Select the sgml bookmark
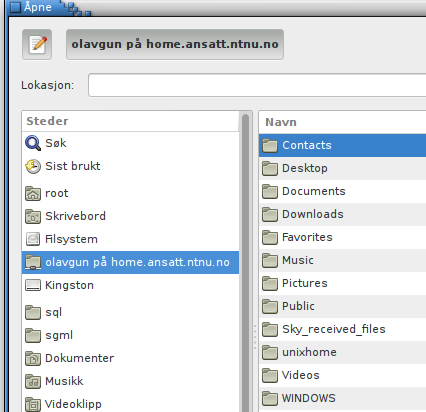426x412 pixels. coord(130,335)
